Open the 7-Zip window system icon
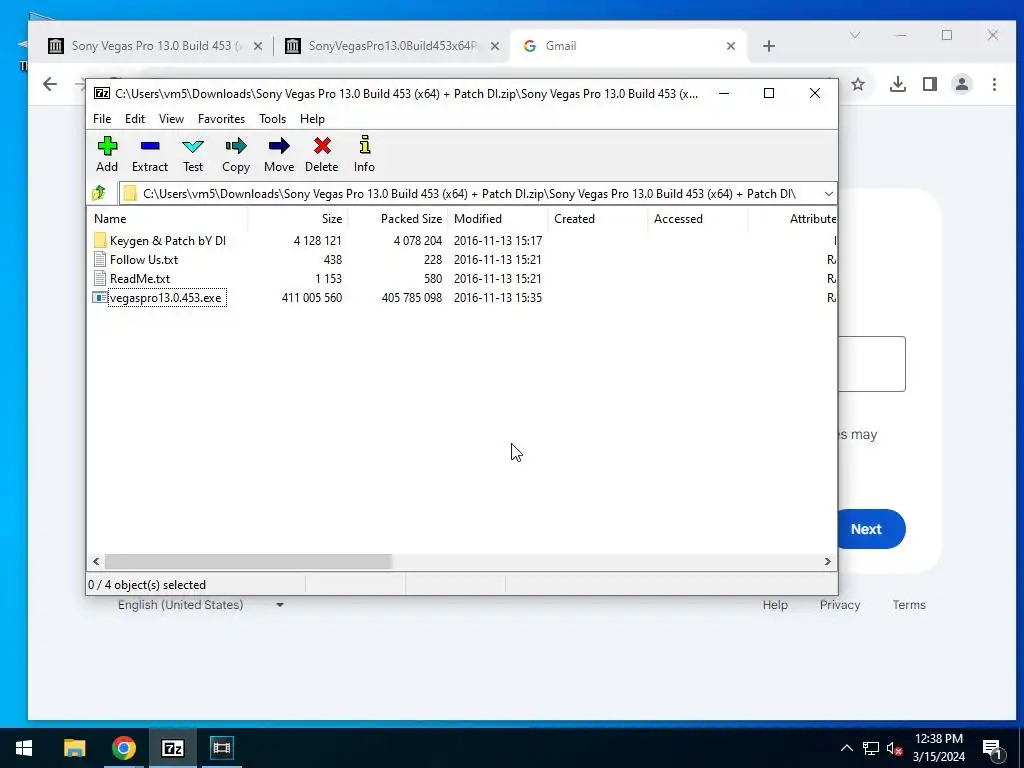 [x=102, y=93]
